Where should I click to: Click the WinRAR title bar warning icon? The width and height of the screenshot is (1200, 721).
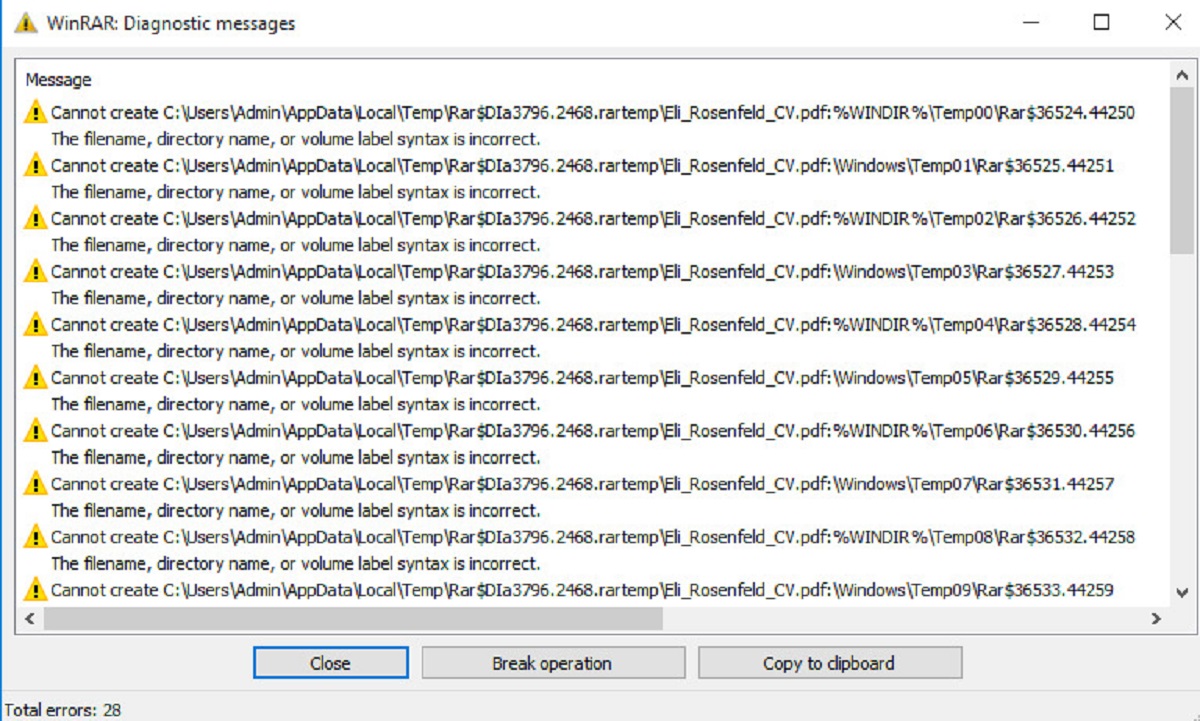26,23
